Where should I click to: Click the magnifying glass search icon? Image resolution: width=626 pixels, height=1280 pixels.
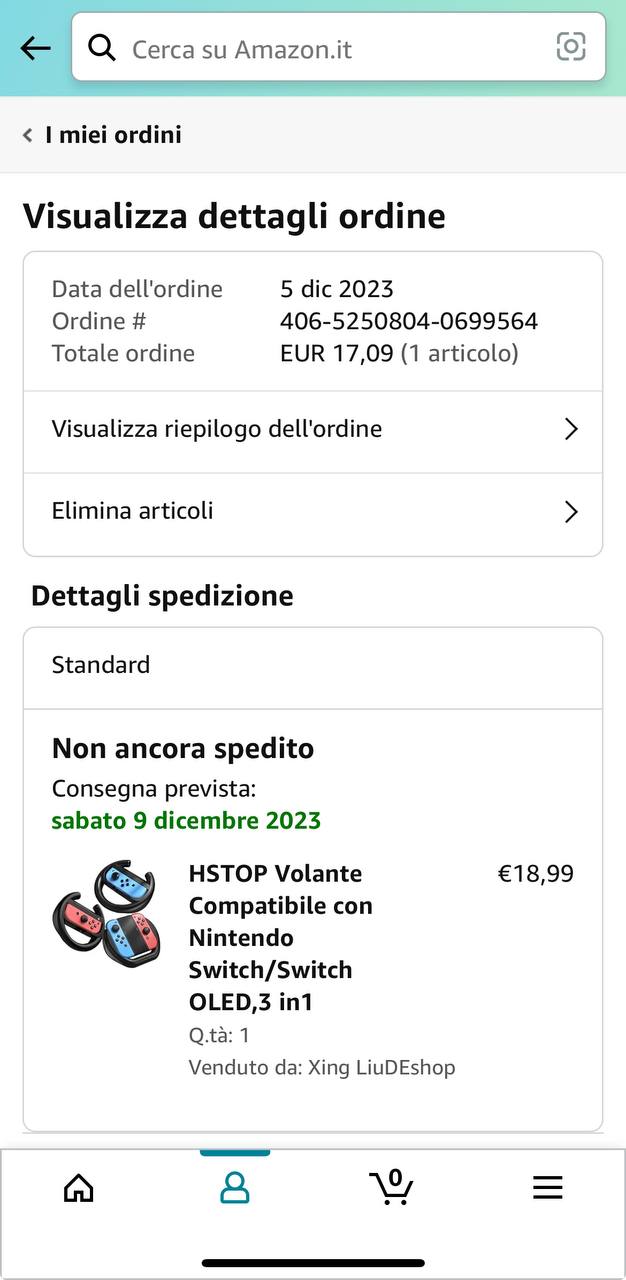tap(102, 47)
